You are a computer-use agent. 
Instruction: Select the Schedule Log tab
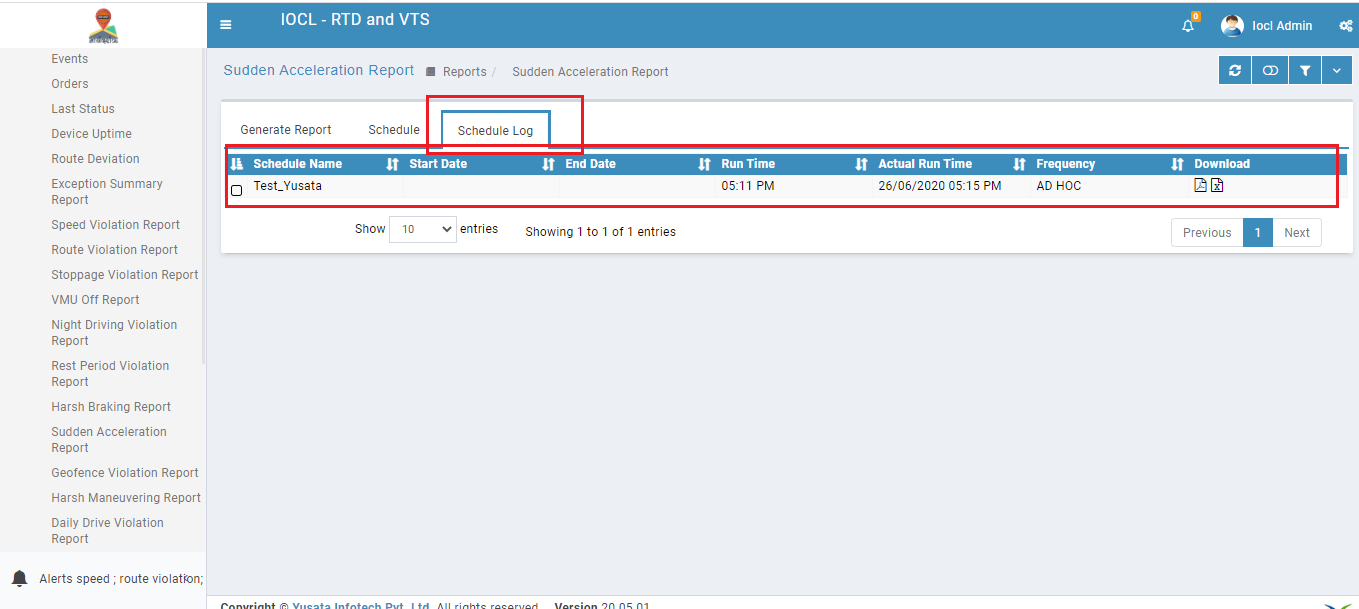click(495, 131)
